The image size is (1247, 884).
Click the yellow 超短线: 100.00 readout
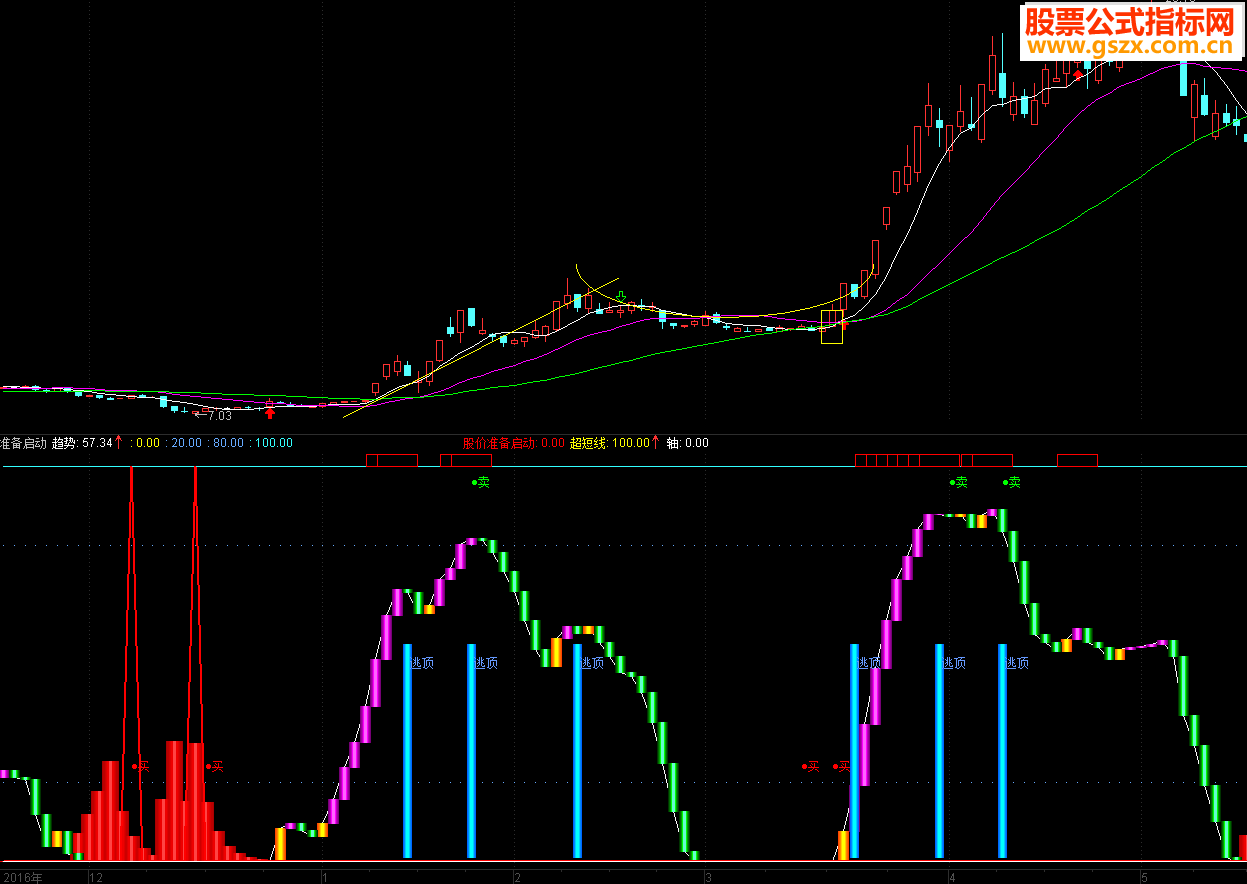610,443
